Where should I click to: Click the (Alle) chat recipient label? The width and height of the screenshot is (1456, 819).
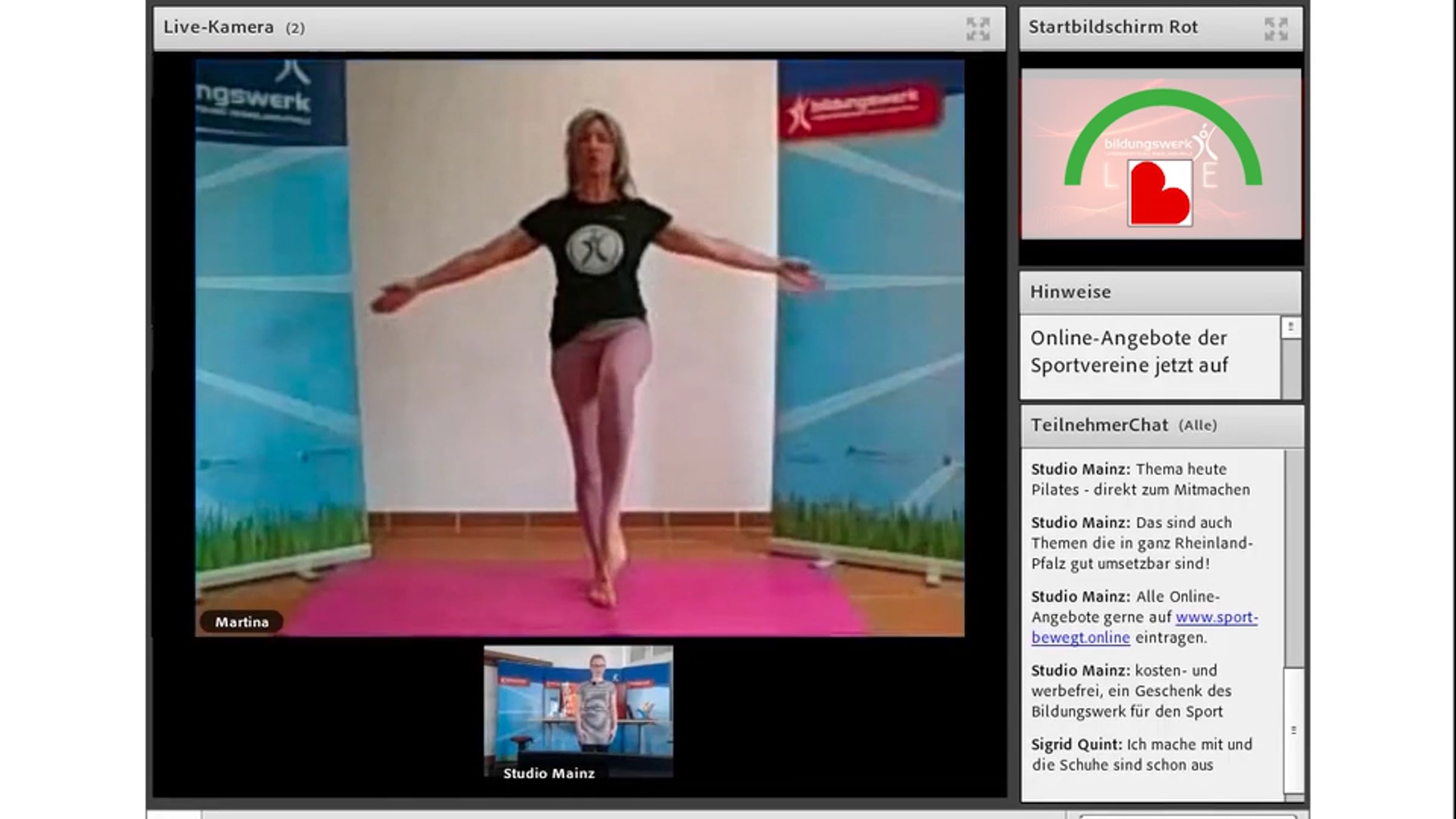1198,425
